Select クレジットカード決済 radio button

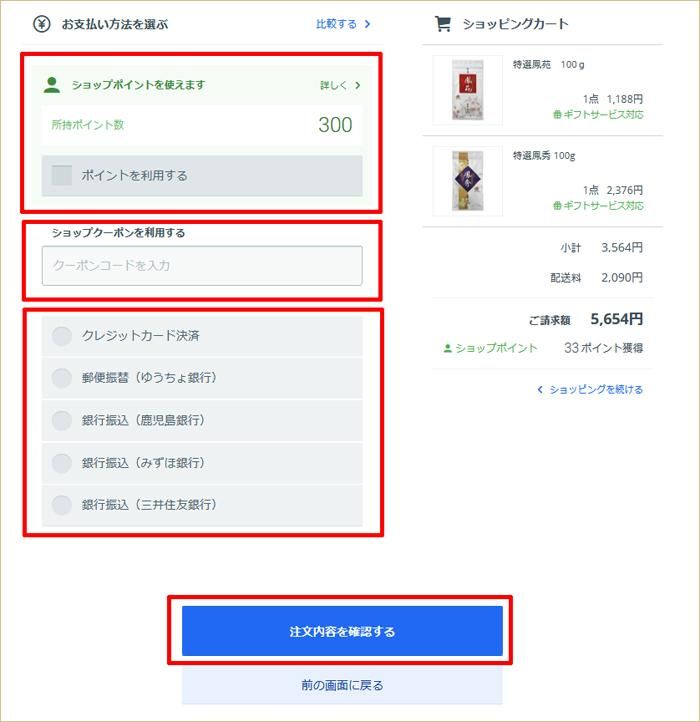(x=62, y=336)
